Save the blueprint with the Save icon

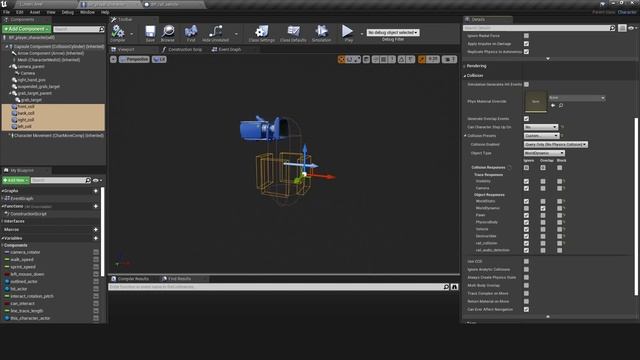[150, 31]
